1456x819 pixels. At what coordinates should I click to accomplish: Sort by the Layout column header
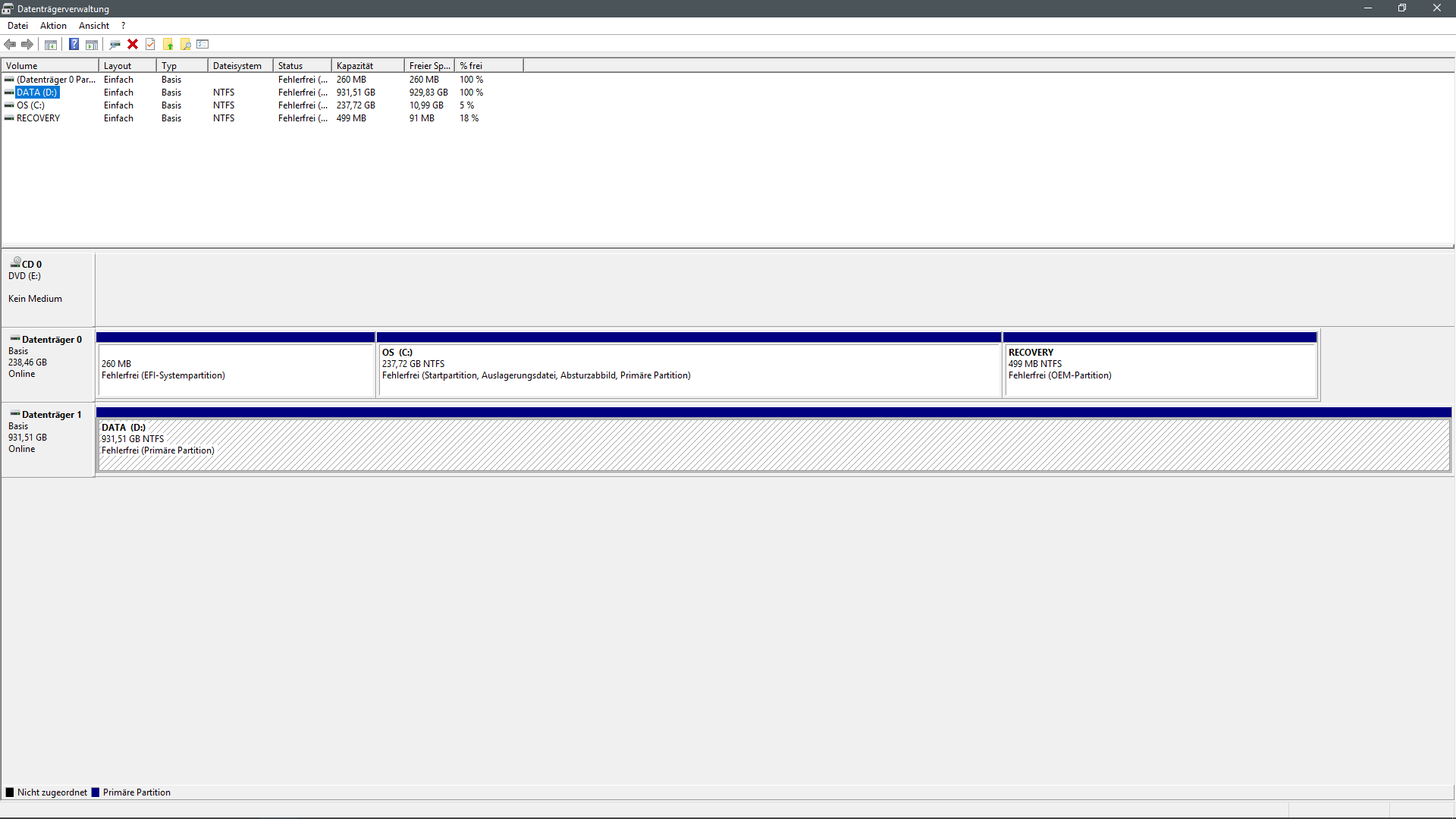click(127, 66)
